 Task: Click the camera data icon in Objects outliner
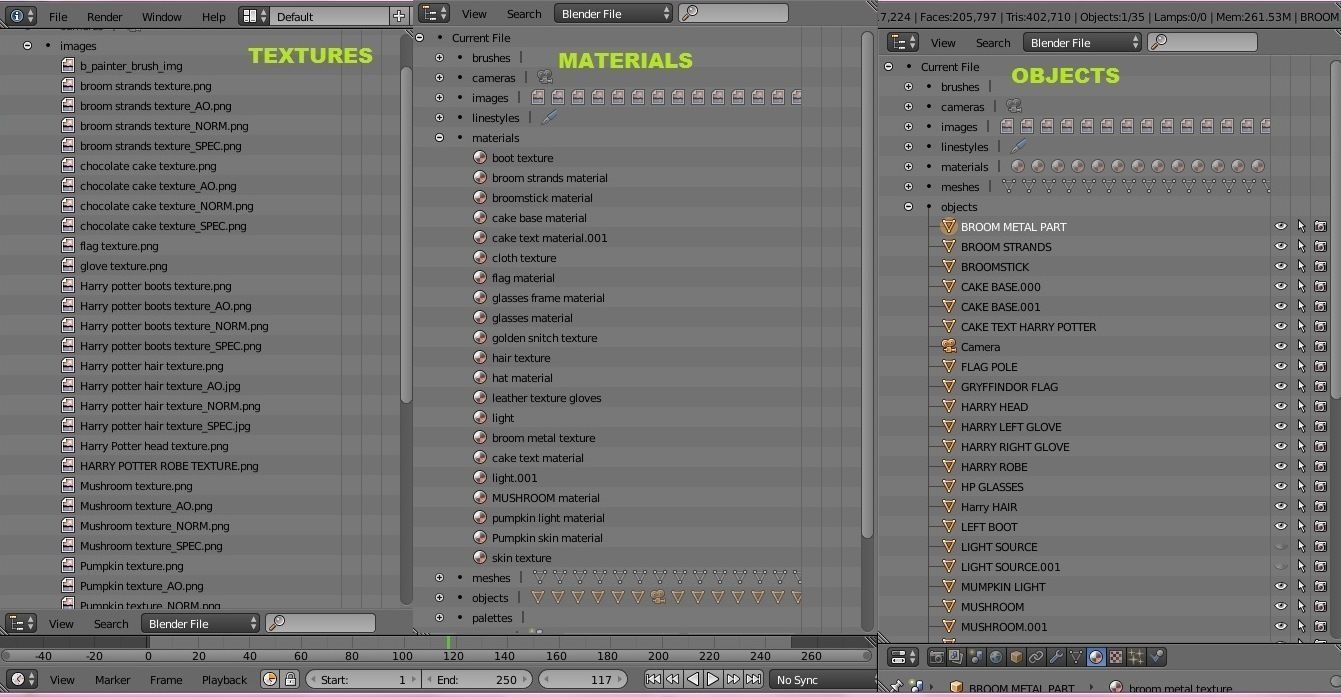pos(1014,107)
